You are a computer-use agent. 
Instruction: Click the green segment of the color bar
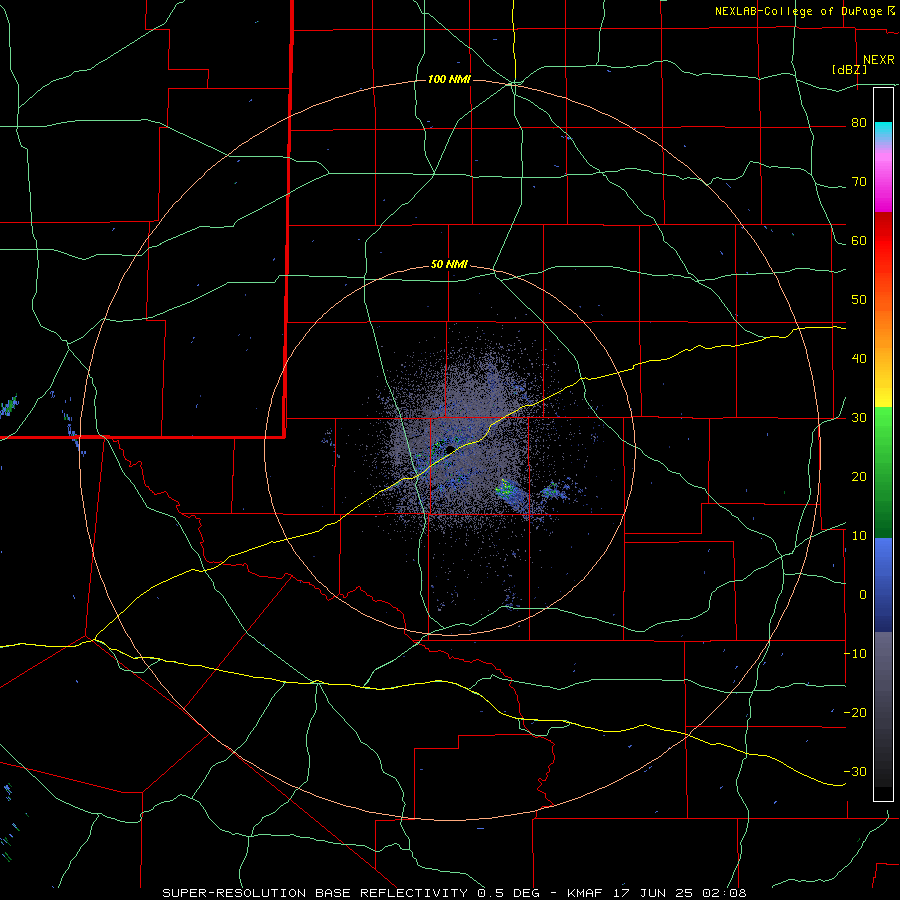pos(883,472)
